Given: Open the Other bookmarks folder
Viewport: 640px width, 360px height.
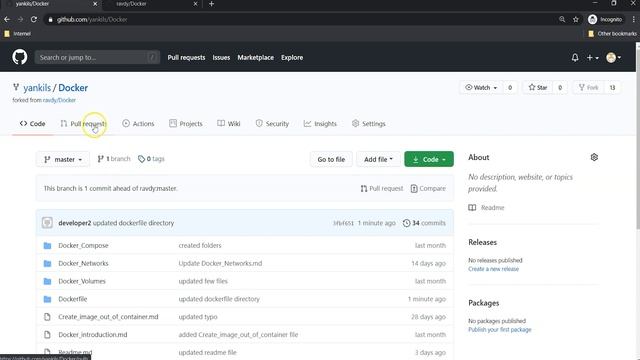Looking at the screenshot, I should click(612, 34).
